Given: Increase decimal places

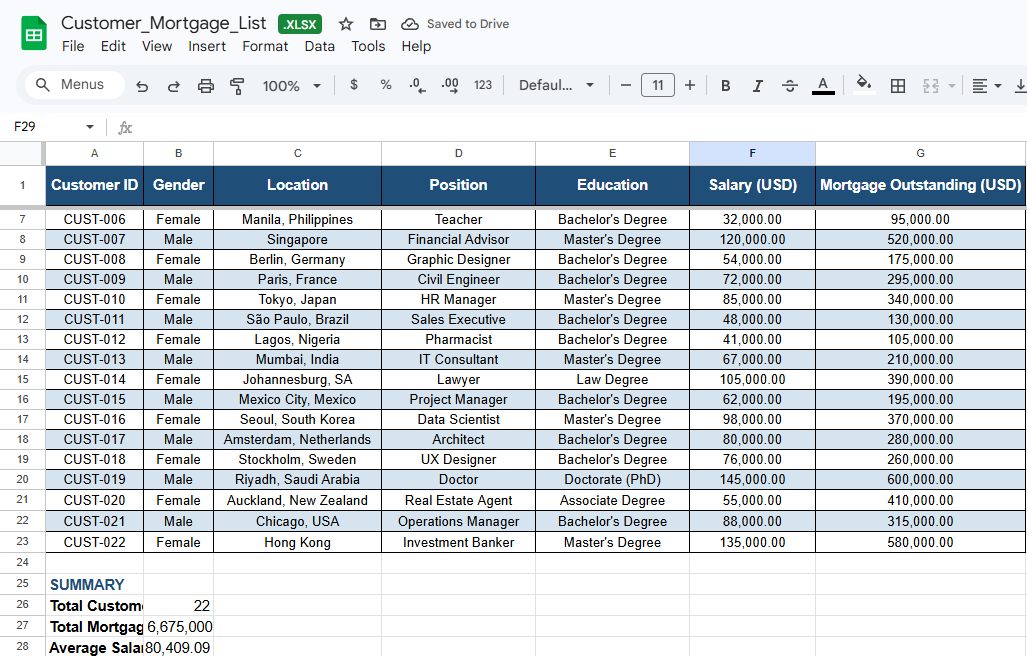Looking at the screenshot, I should [x=450, y=85].
